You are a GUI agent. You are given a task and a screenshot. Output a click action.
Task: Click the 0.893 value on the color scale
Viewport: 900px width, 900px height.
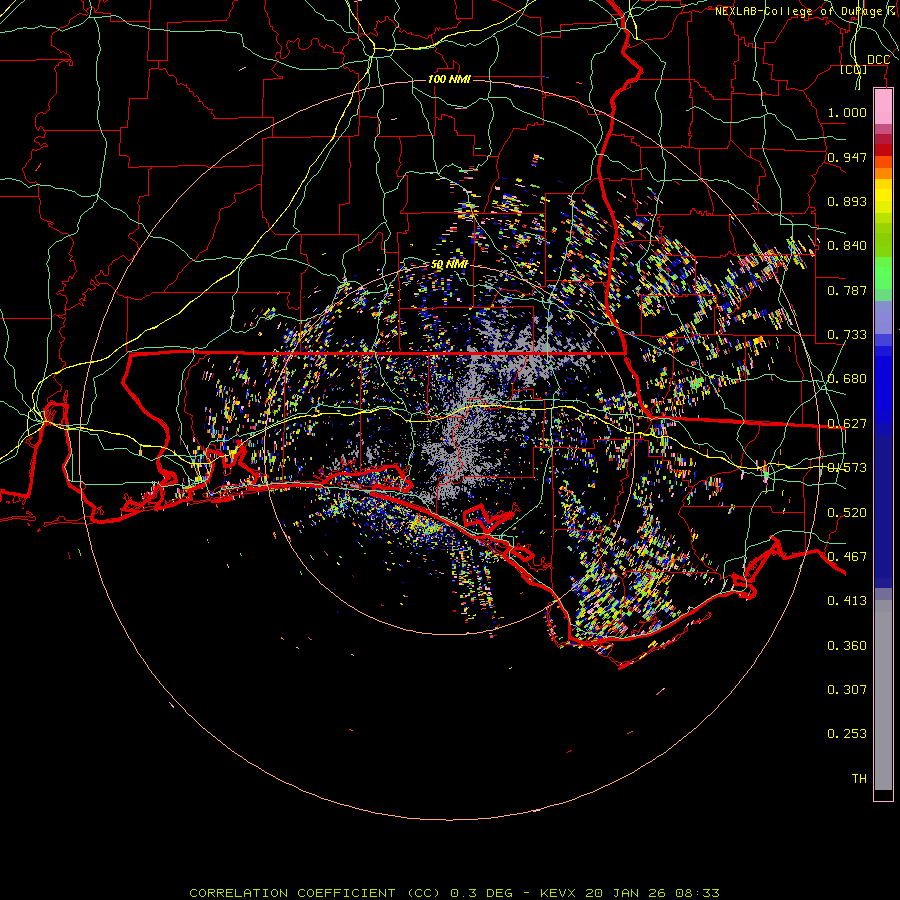(847, 201)
